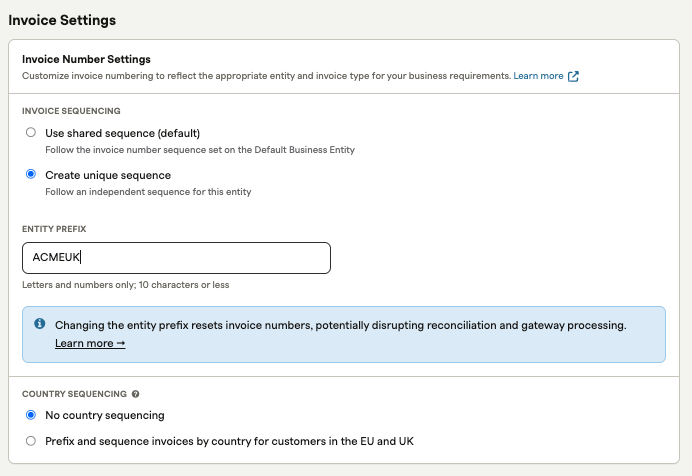The image size is (692, 476).
Task: Select the Use shared sequence radio button
Action: pos(31,132)
